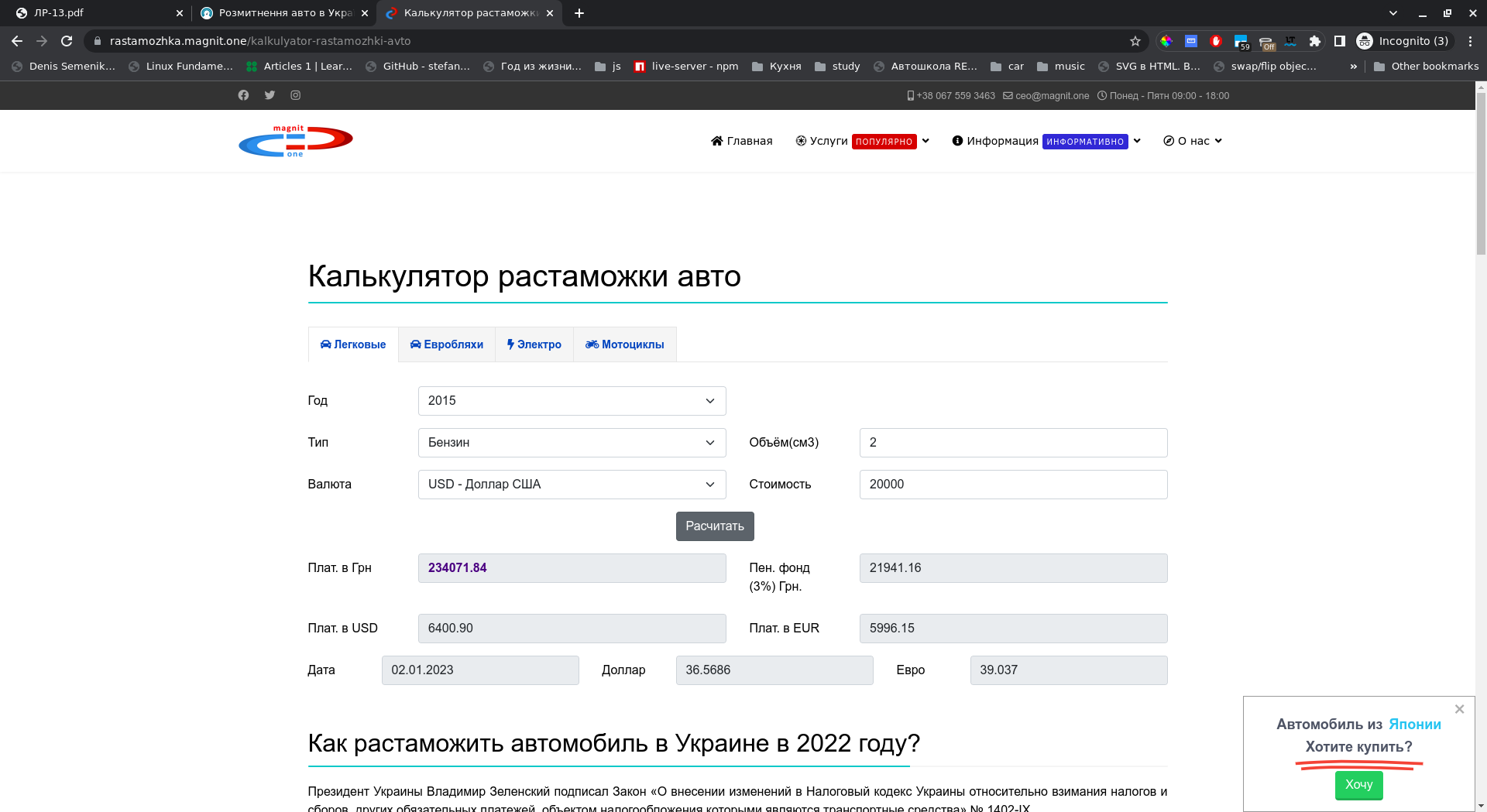Screen dimensions: 1487x812
Task: Open the Услуги menu
Action: 861,141
